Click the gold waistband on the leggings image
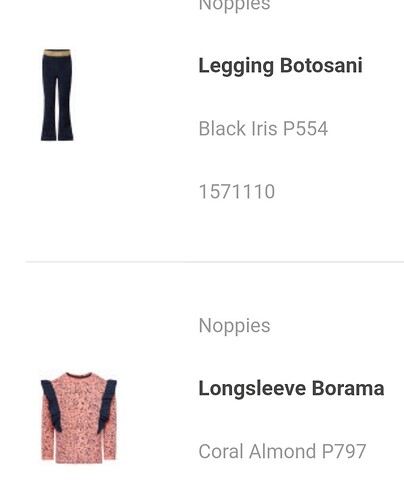 (x=57, y=53)
